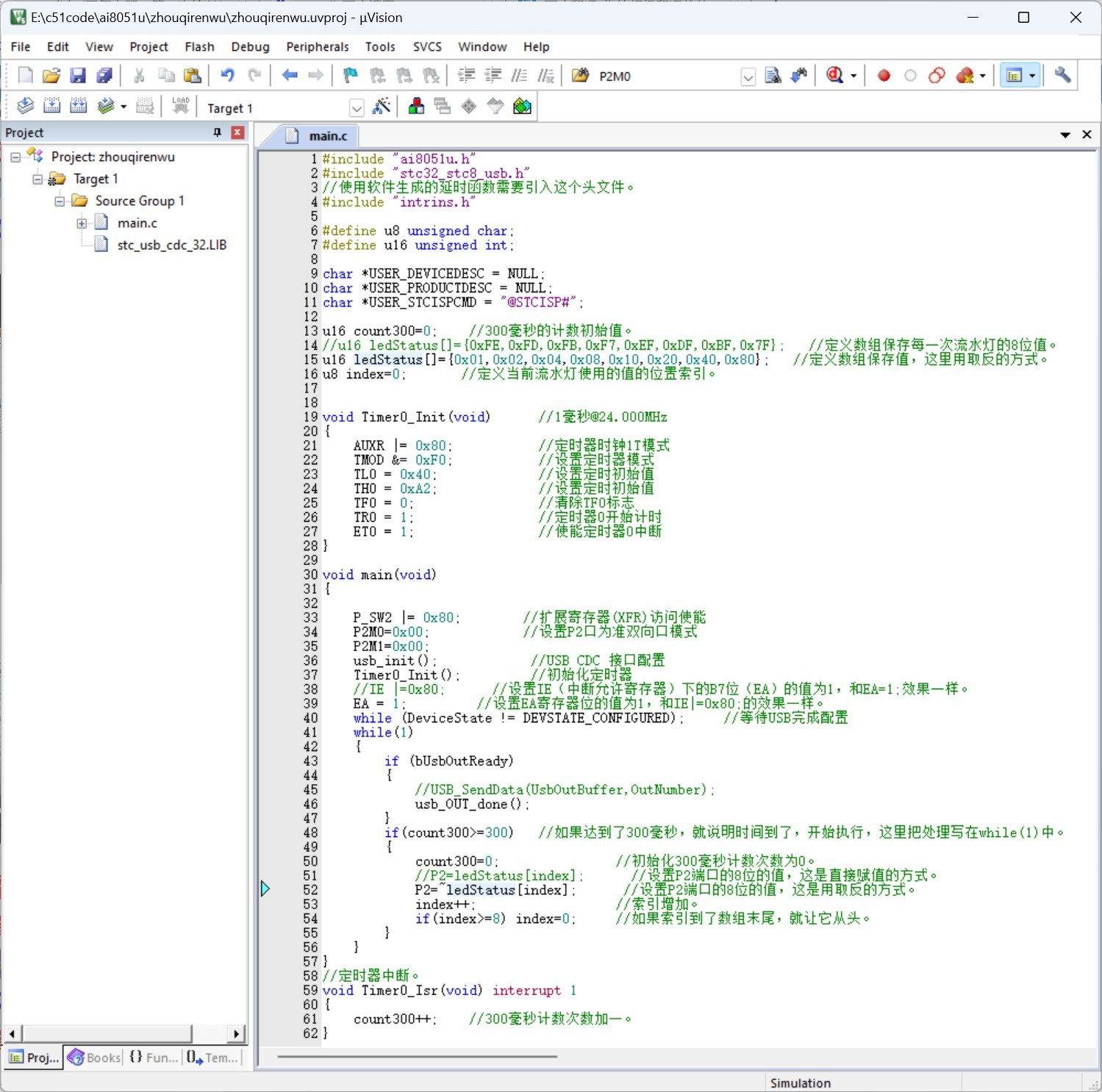Enable or disable breakpoint hollow circle icon
This screenshot has width=1102, height=1092.
(910, 76)
